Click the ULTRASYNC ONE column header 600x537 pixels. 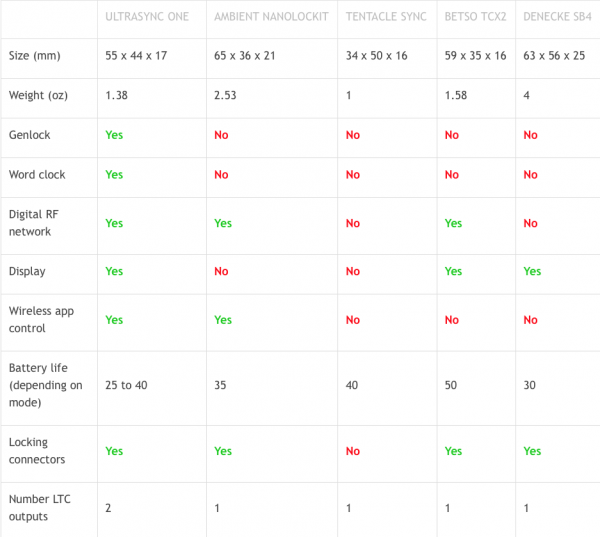146,17
